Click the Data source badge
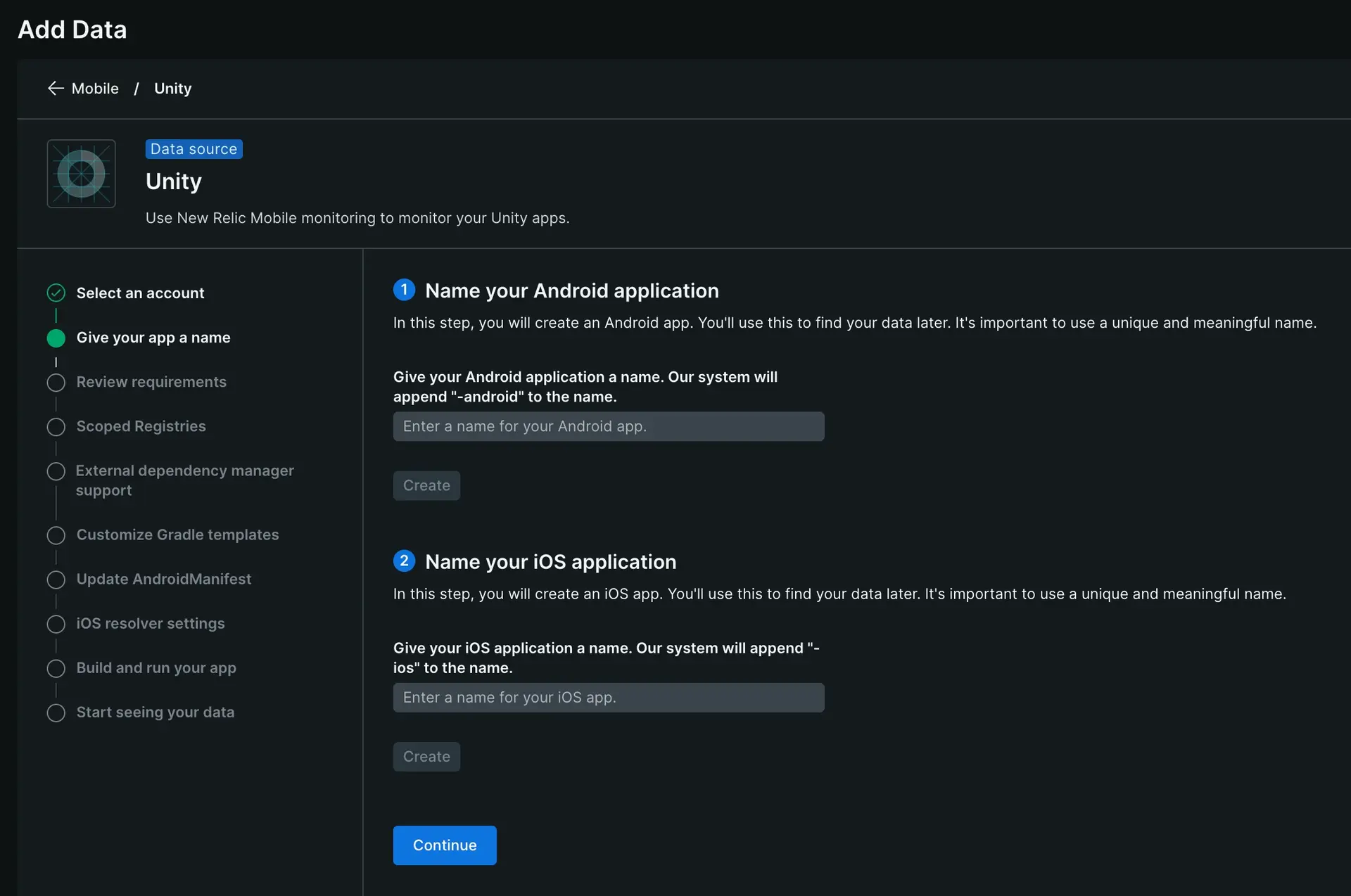The width and height of the screenshot is (1351, 896). tap(194, 149)
